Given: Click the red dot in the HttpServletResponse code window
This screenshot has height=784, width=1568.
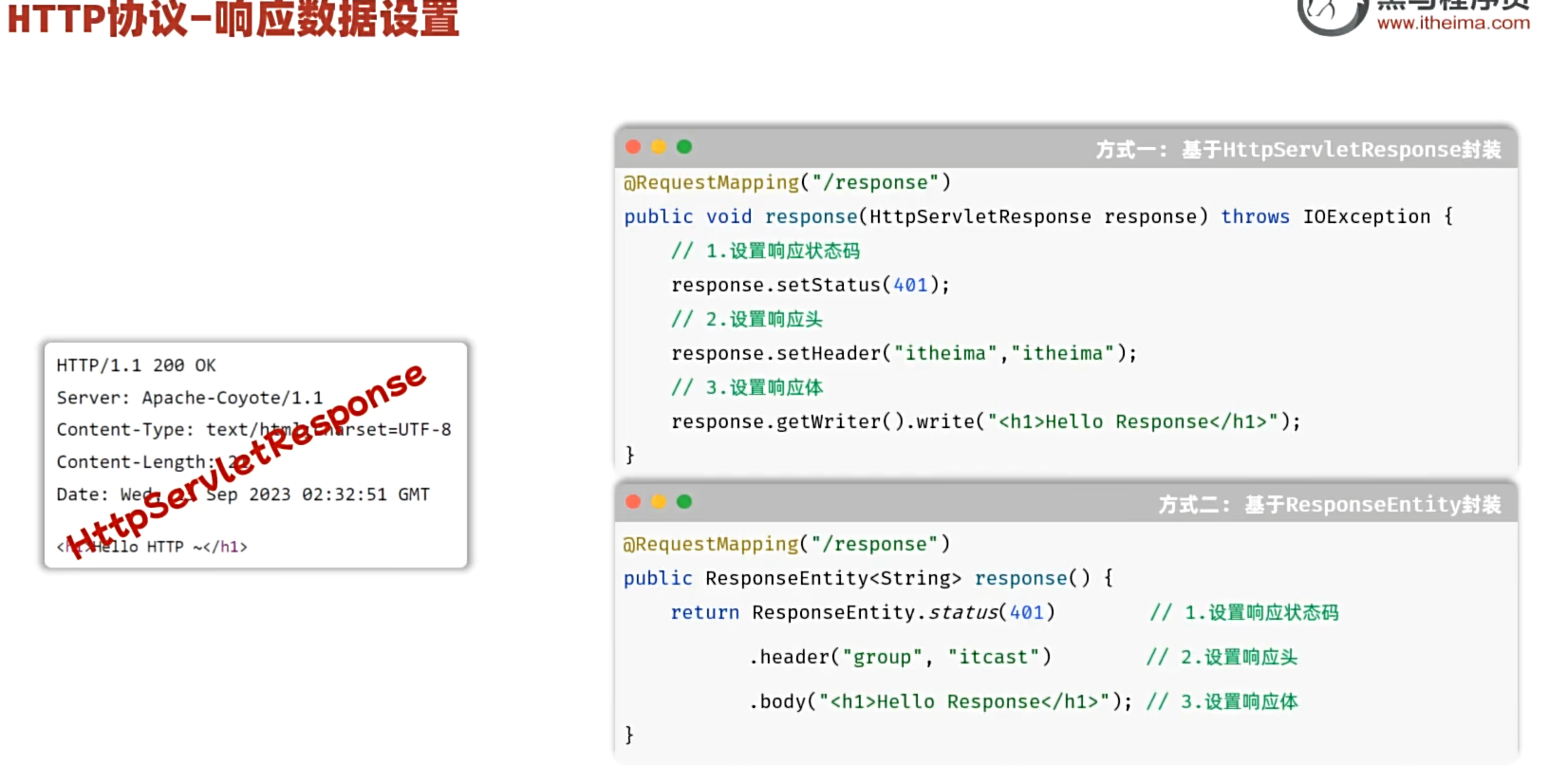Looking at the screenshot, I should click(x=633, y=147).
